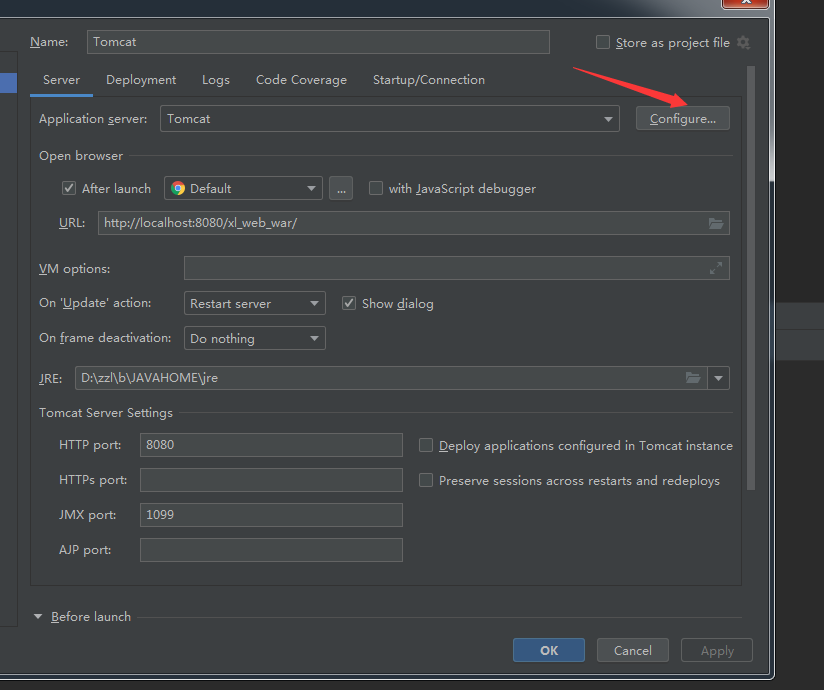The height and width of the screenshot is (690, 824).
Task: Open the Application server dropdown
Action: tap(390, 119)
